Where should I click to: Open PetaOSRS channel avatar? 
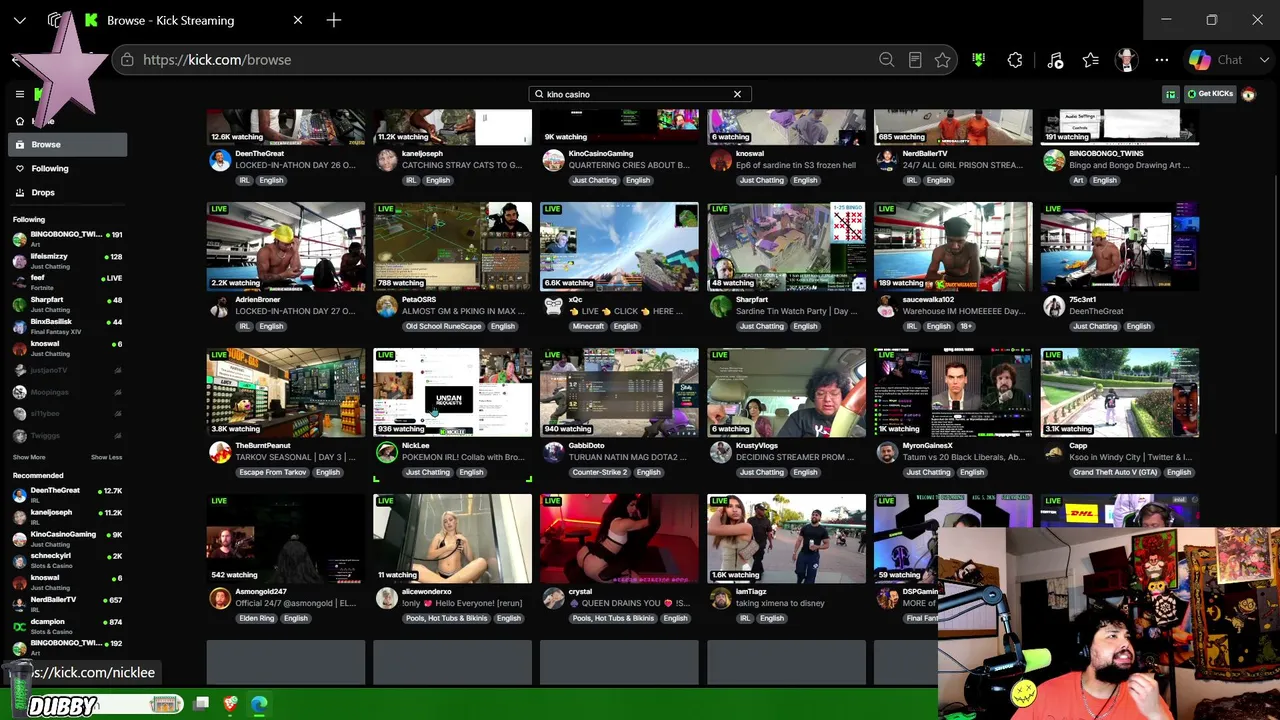[386, 307]
